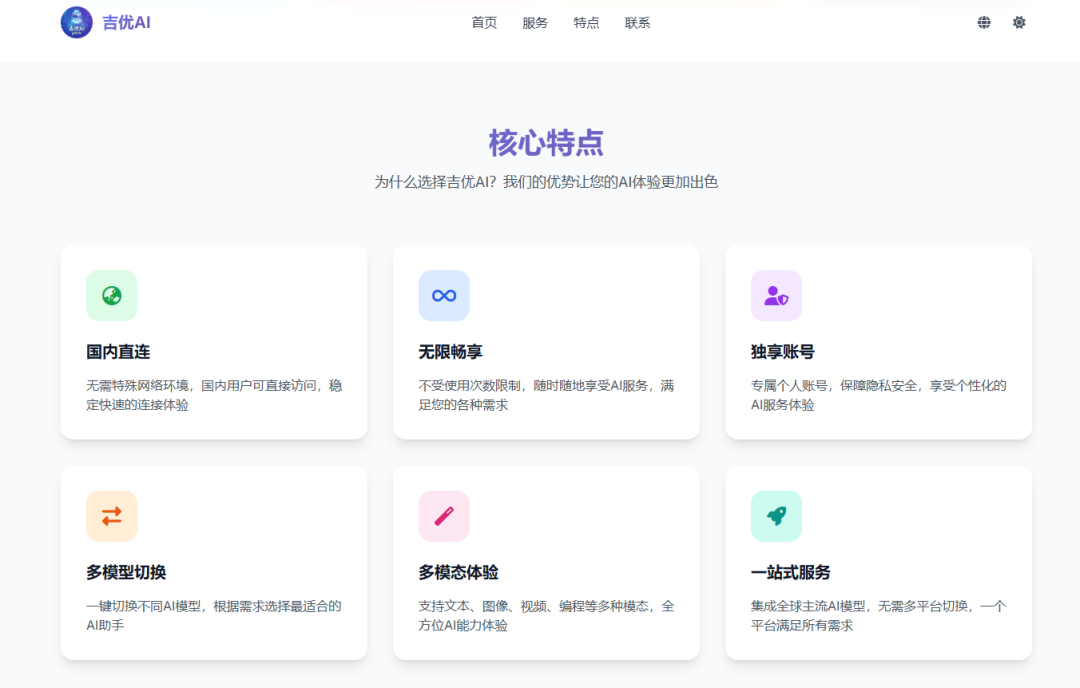Select the 独享账号 user icon
The image size is (1080, 688).
[x=776, y=295]
